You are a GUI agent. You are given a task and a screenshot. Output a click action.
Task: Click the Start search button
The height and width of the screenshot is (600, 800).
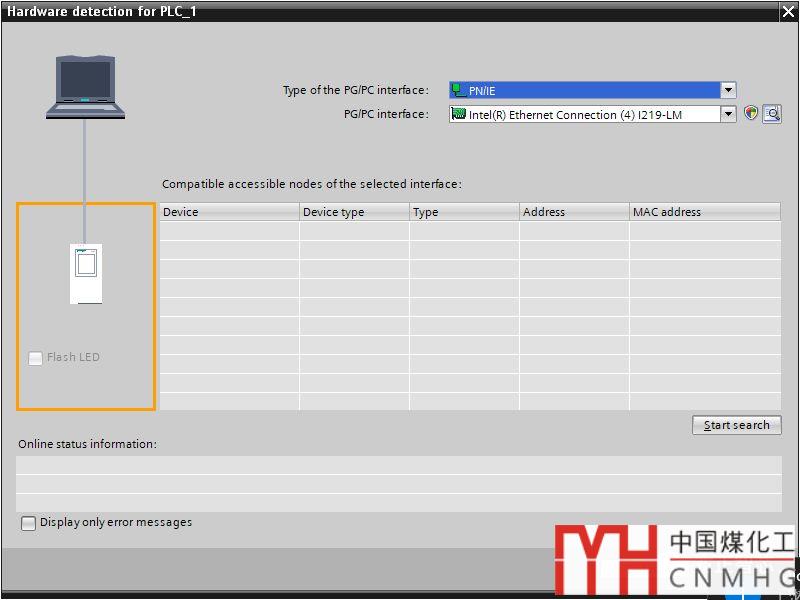[x=736, y=425]
